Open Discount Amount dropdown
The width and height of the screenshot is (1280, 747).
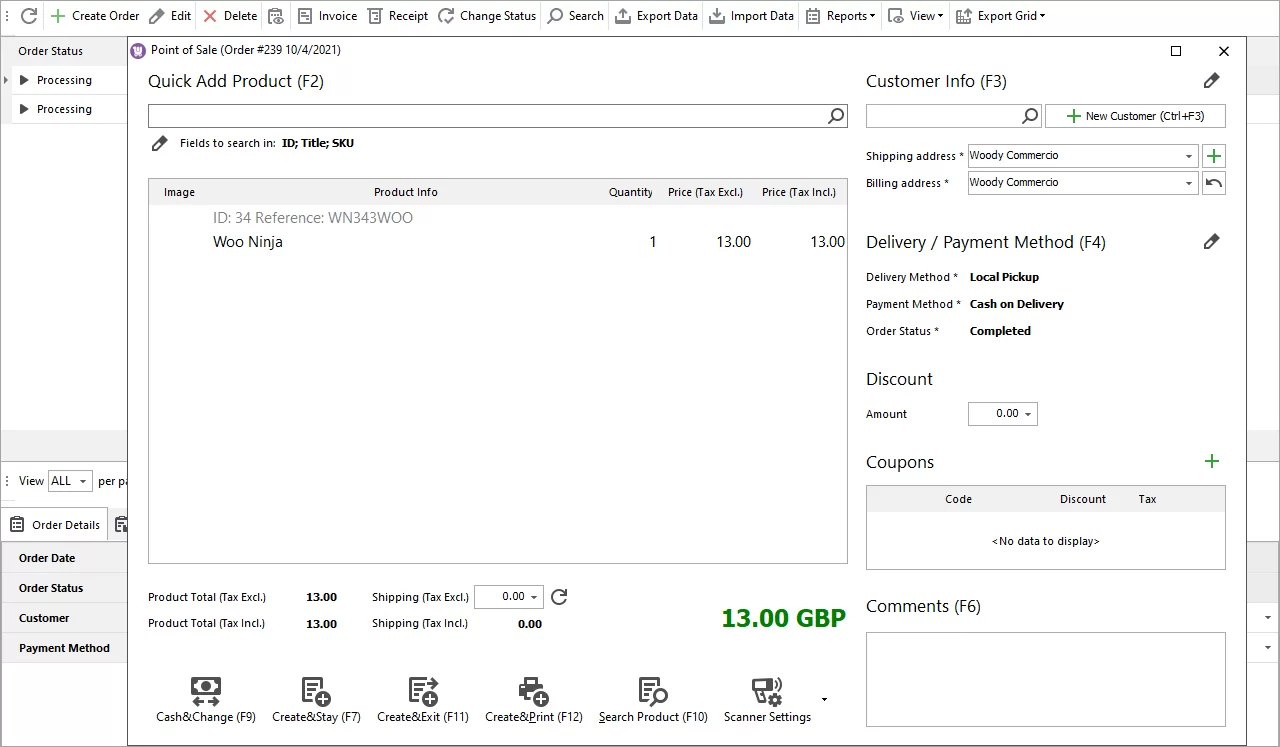tap(1028, 414)
